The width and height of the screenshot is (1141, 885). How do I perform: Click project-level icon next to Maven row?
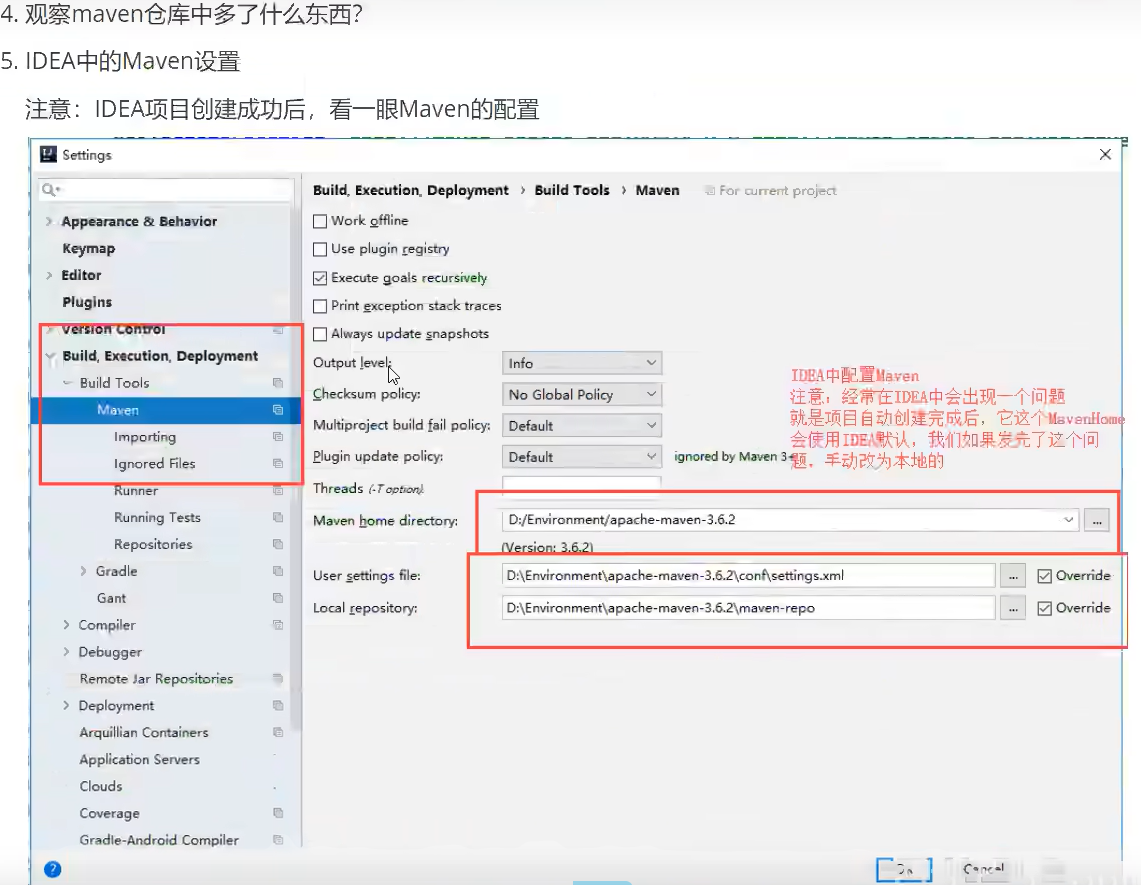[277, 410]
